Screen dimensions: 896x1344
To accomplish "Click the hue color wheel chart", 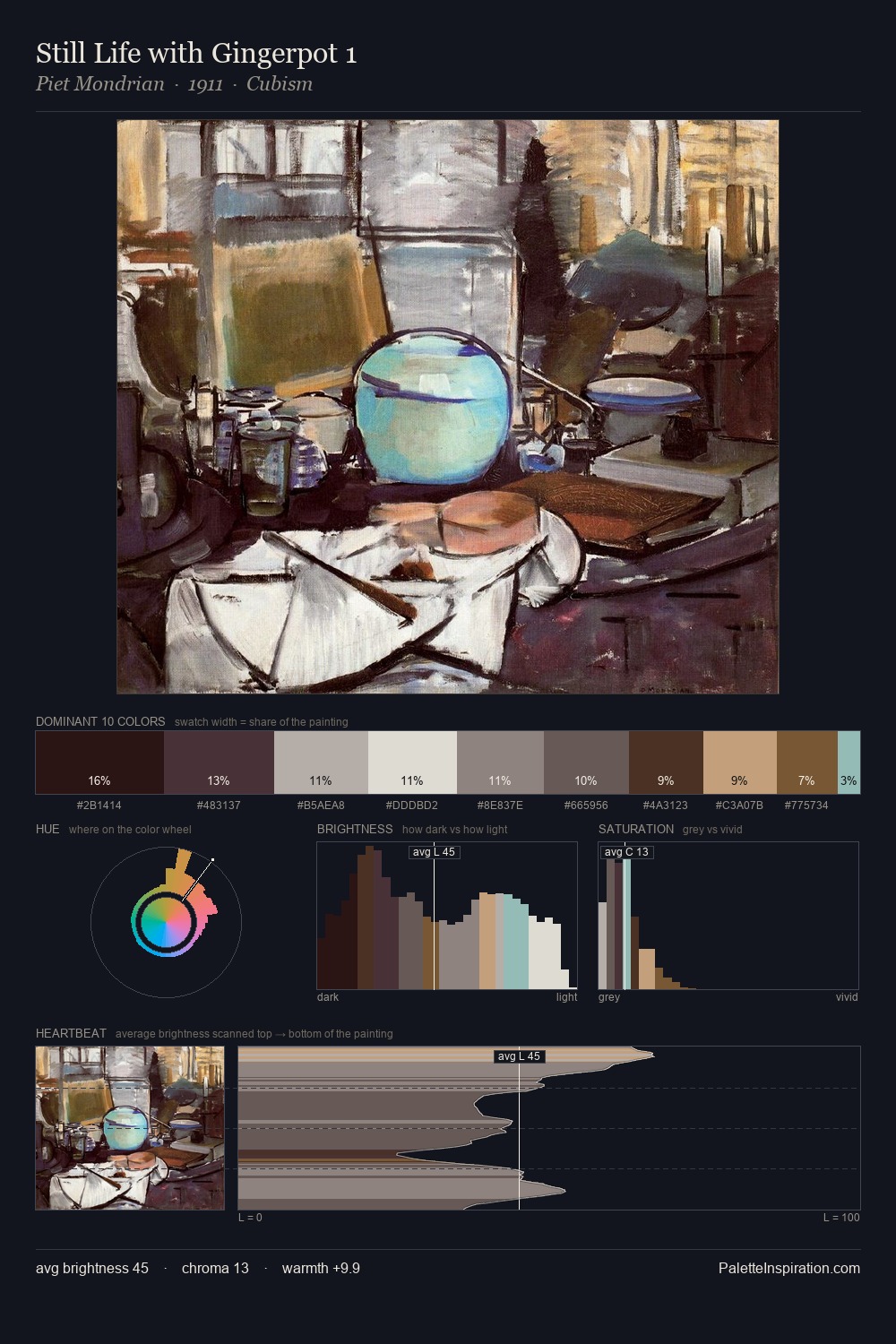I will pyautogui.click(x=166, y=921).
